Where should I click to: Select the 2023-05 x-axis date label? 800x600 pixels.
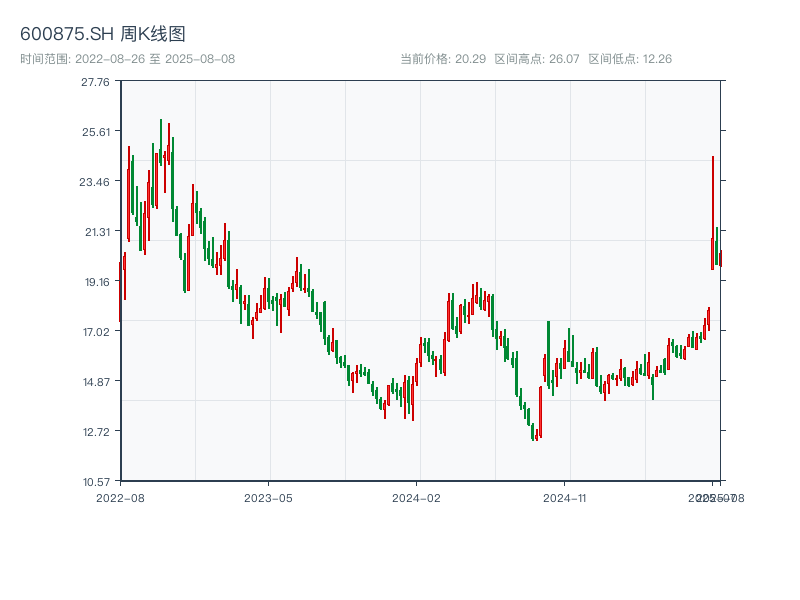click(x=268, y=497)
